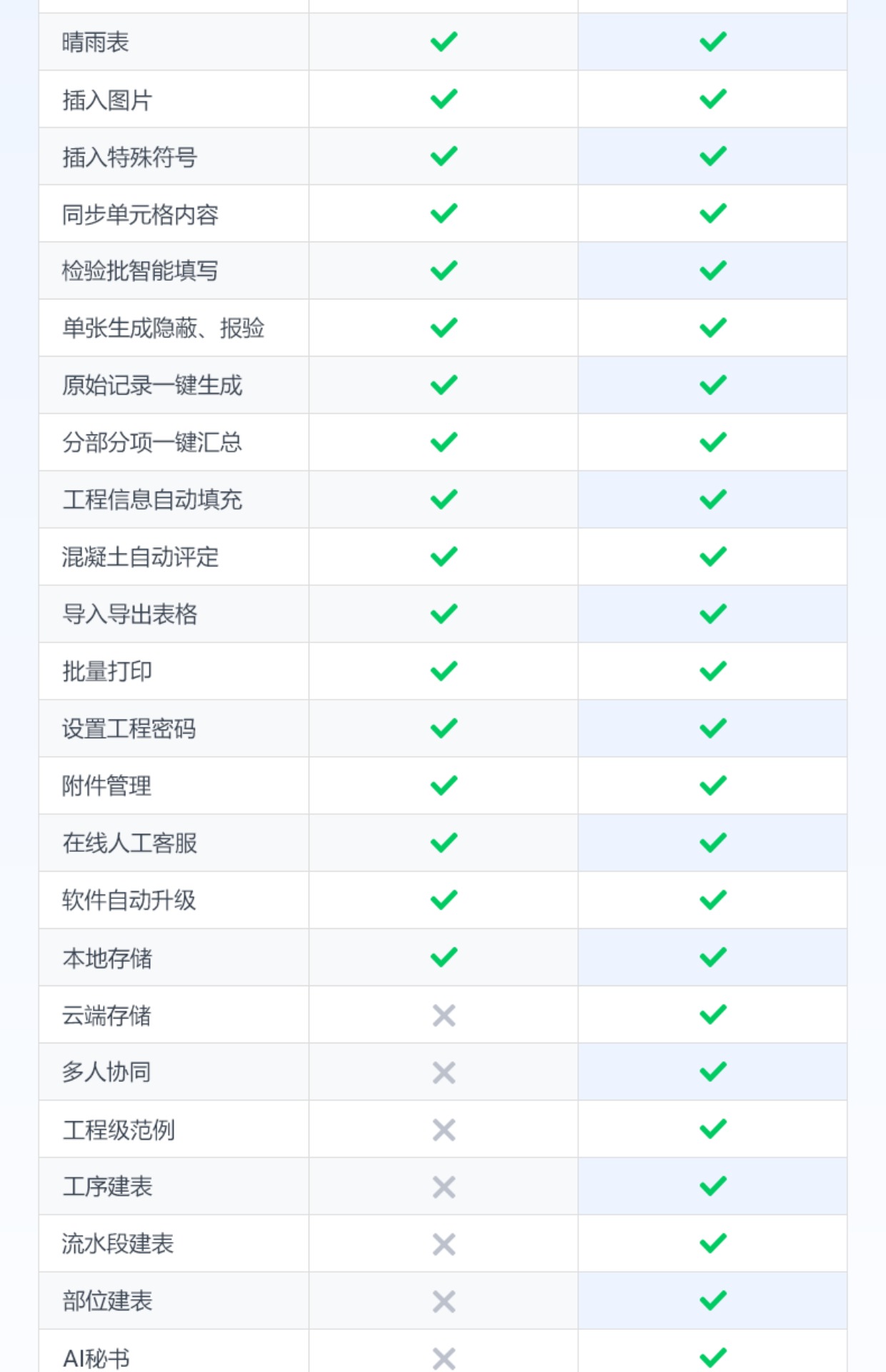Screen dimensions: 886x1372
Task: Select the 混凝土自动评定 feature label
Action: pyautogui.click(x=140, y=557)
